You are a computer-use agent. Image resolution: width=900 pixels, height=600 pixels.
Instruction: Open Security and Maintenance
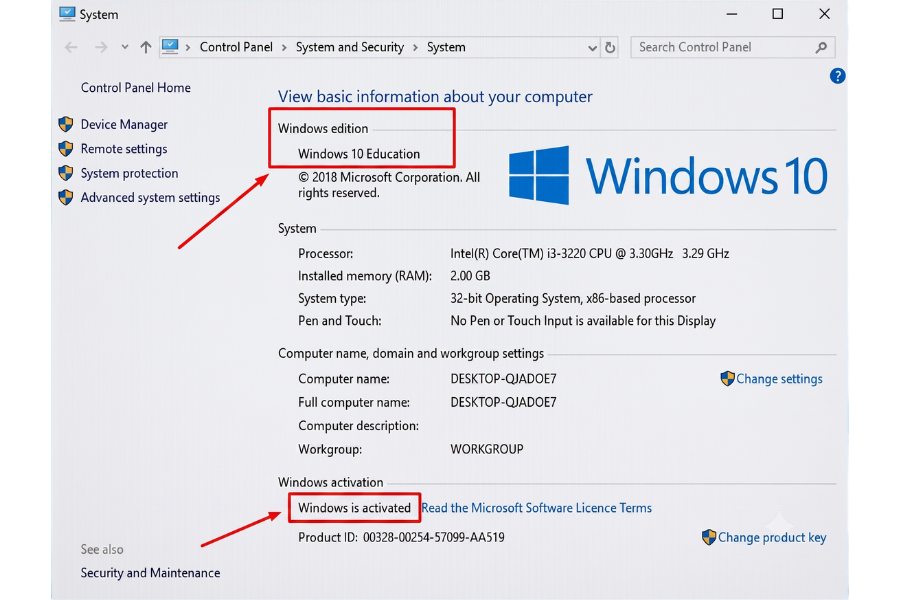[x=150, y=573]
